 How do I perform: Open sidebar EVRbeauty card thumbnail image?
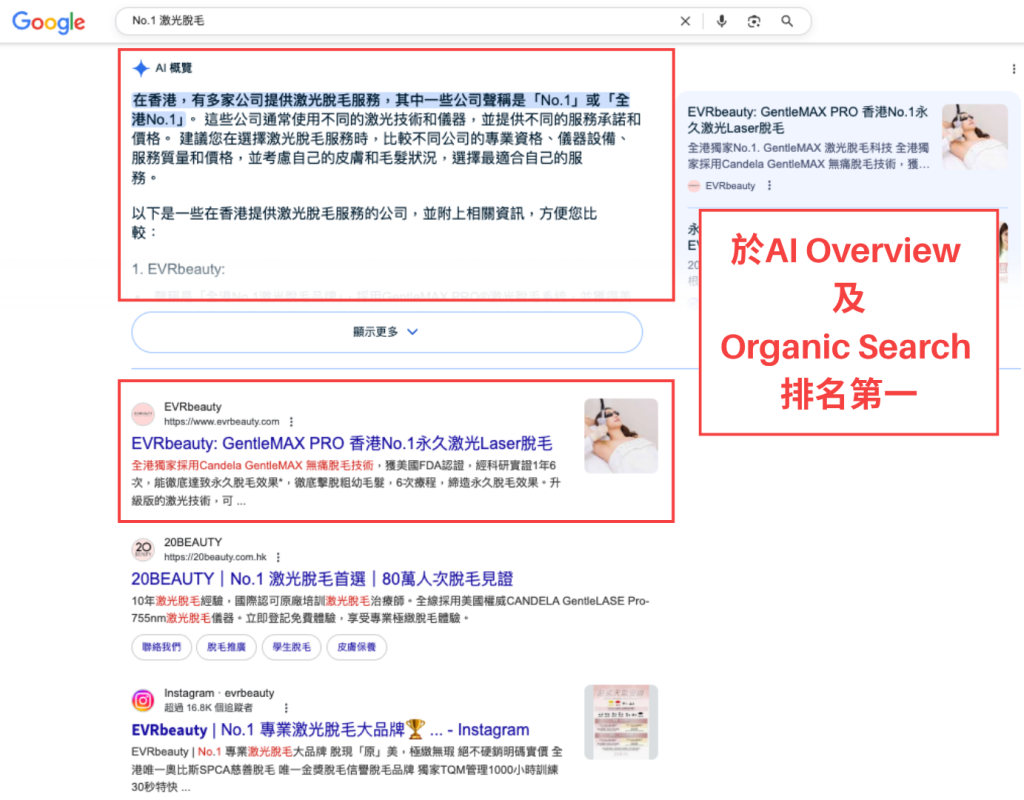(x=974, y=136)
